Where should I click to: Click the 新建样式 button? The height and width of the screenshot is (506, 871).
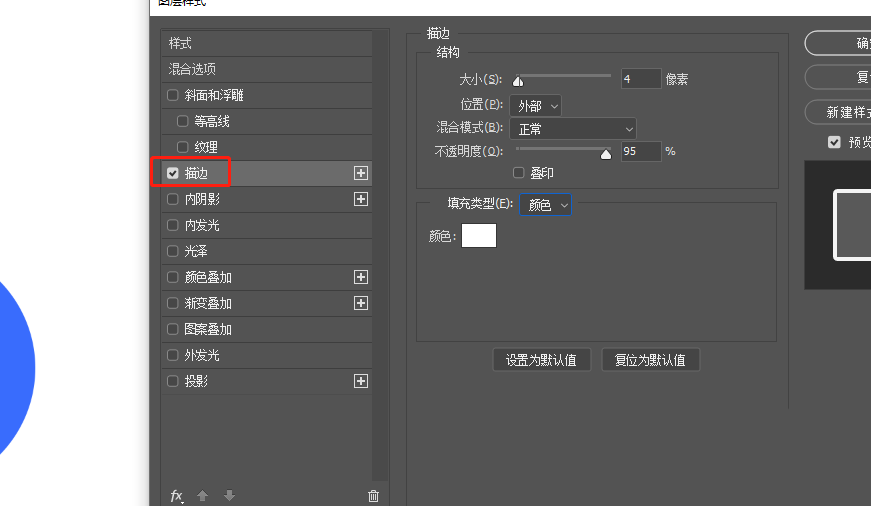tap(838, 112)
